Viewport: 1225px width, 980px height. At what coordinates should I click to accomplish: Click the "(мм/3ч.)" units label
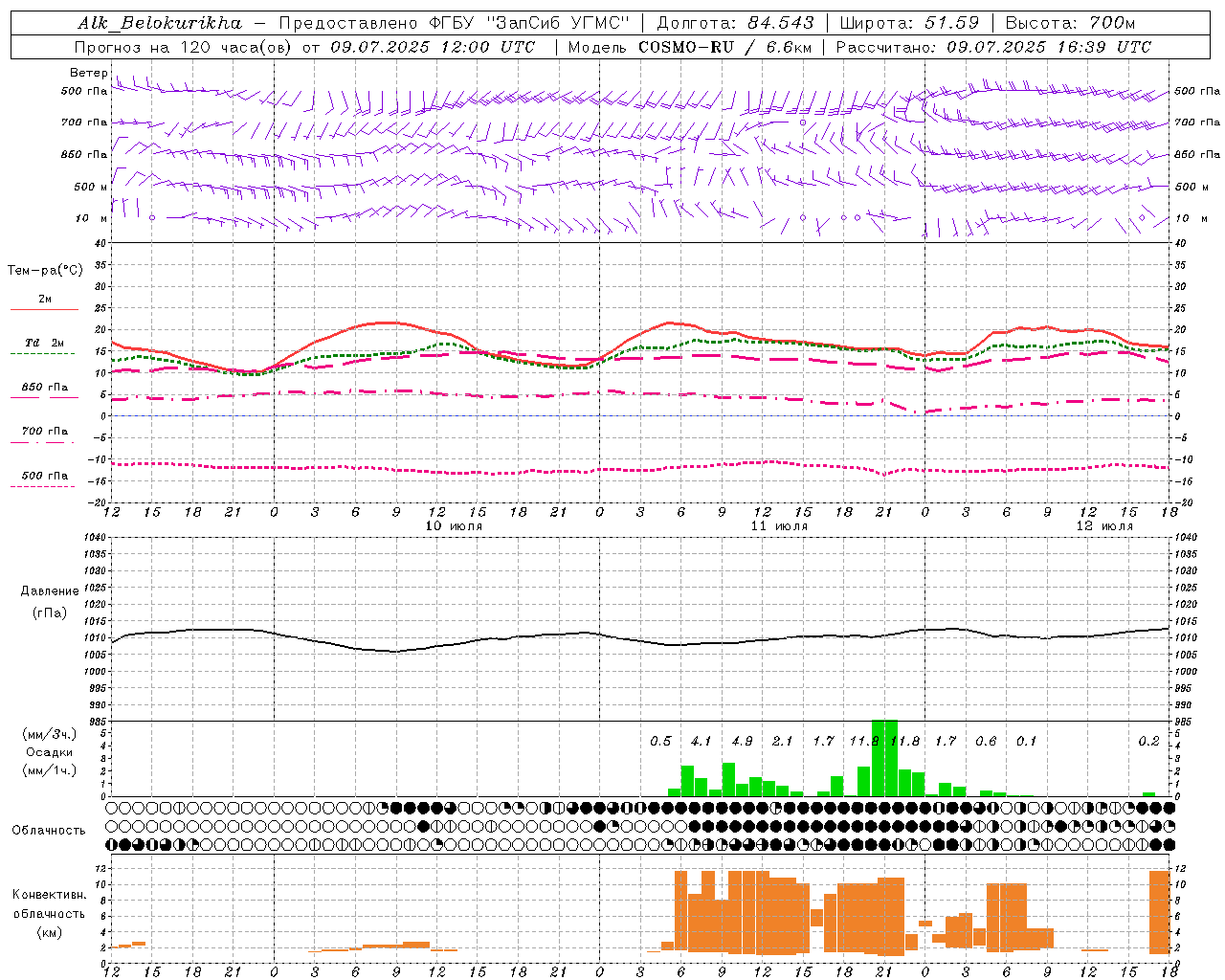48,734
